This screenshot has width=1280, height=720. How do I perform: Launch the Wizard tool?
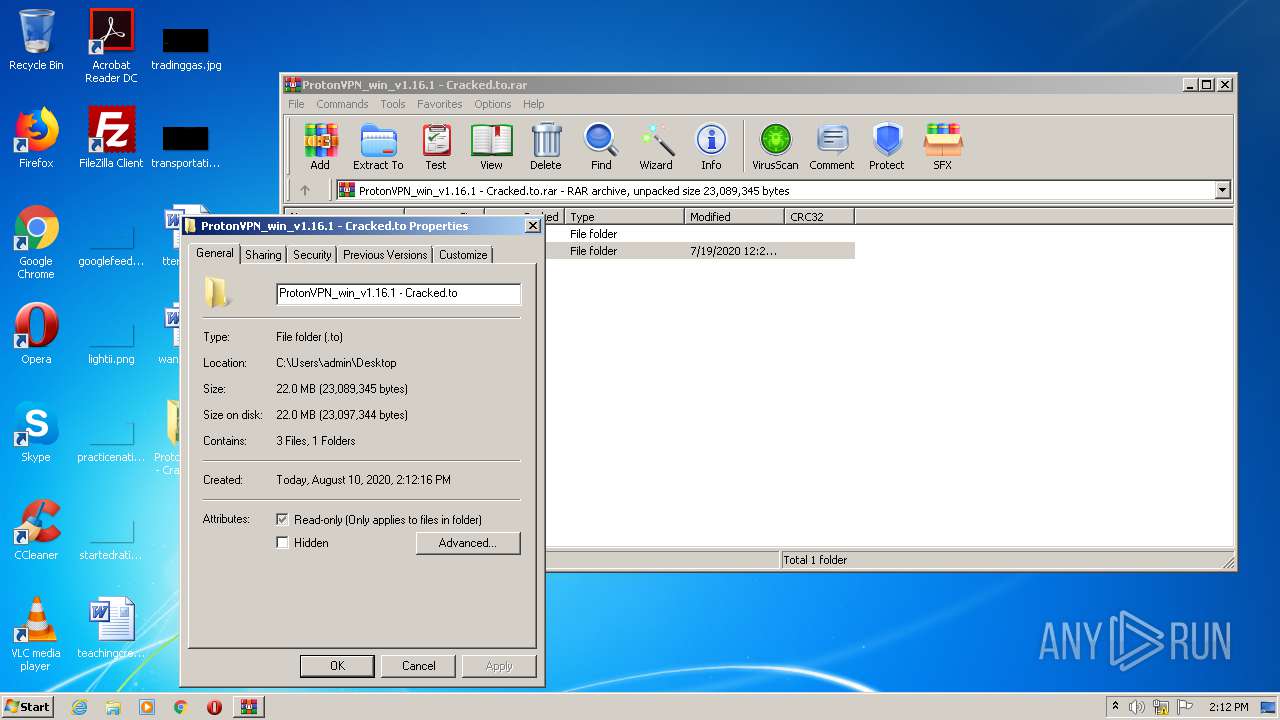tap(656, 146)
